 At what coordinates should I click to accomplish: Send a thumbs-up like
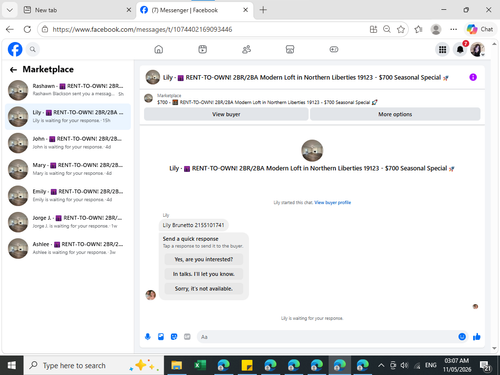[477, 337]
